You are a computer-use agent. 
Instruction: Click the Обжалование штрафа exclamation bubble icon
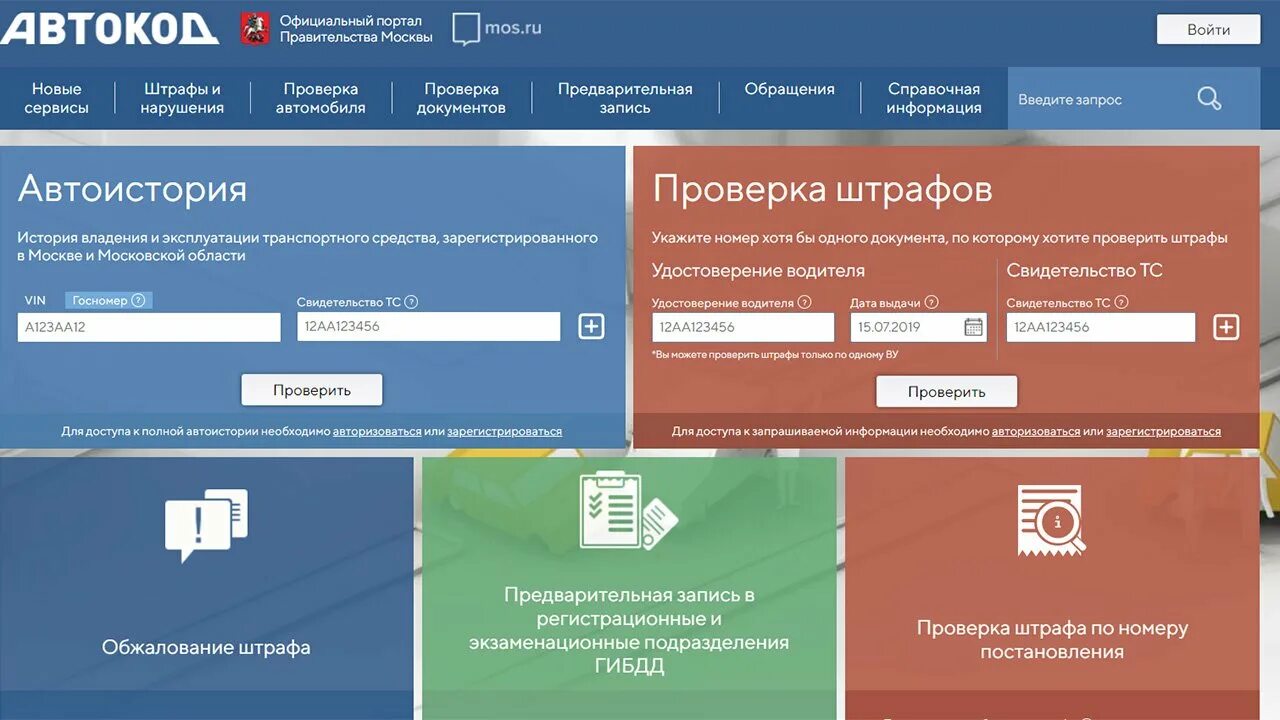206,525
